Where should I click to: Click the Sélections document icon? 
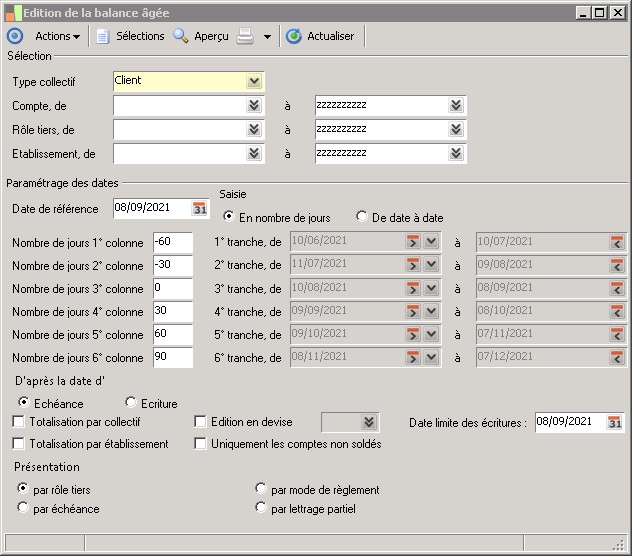click(102, 36)
